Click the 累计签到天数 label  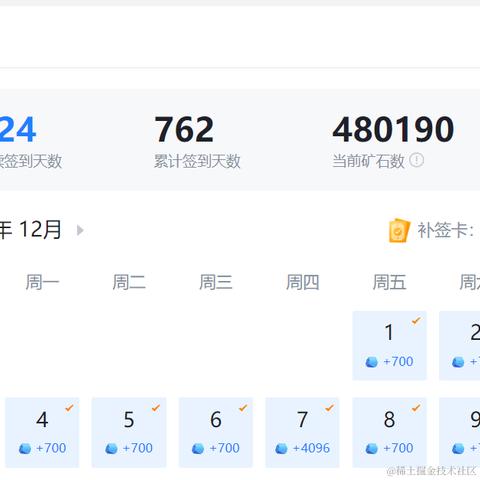coord(197,161)
